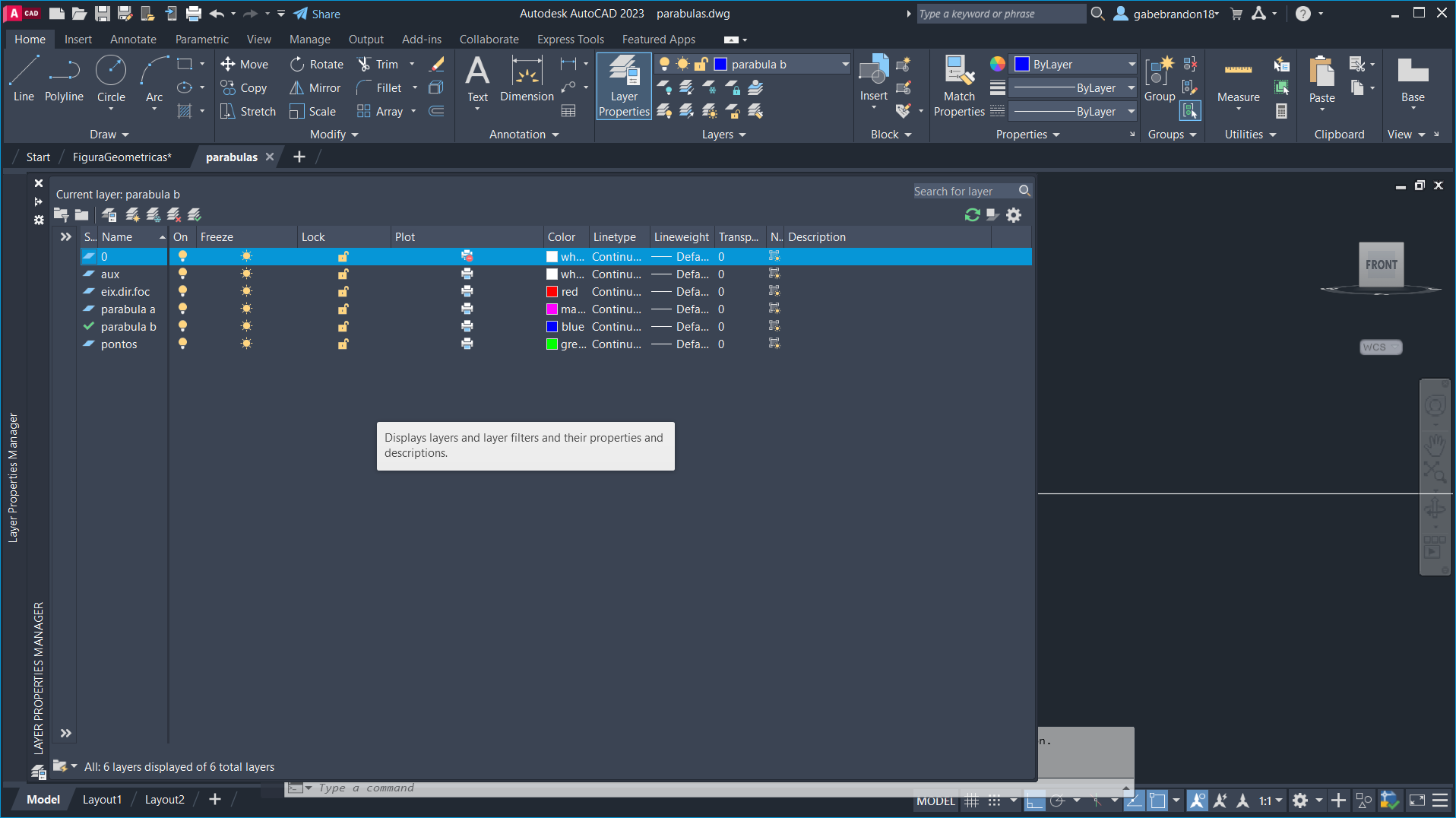Refresh the layer list
Viewport: 1456px width, 818px height.
[972, 215]
